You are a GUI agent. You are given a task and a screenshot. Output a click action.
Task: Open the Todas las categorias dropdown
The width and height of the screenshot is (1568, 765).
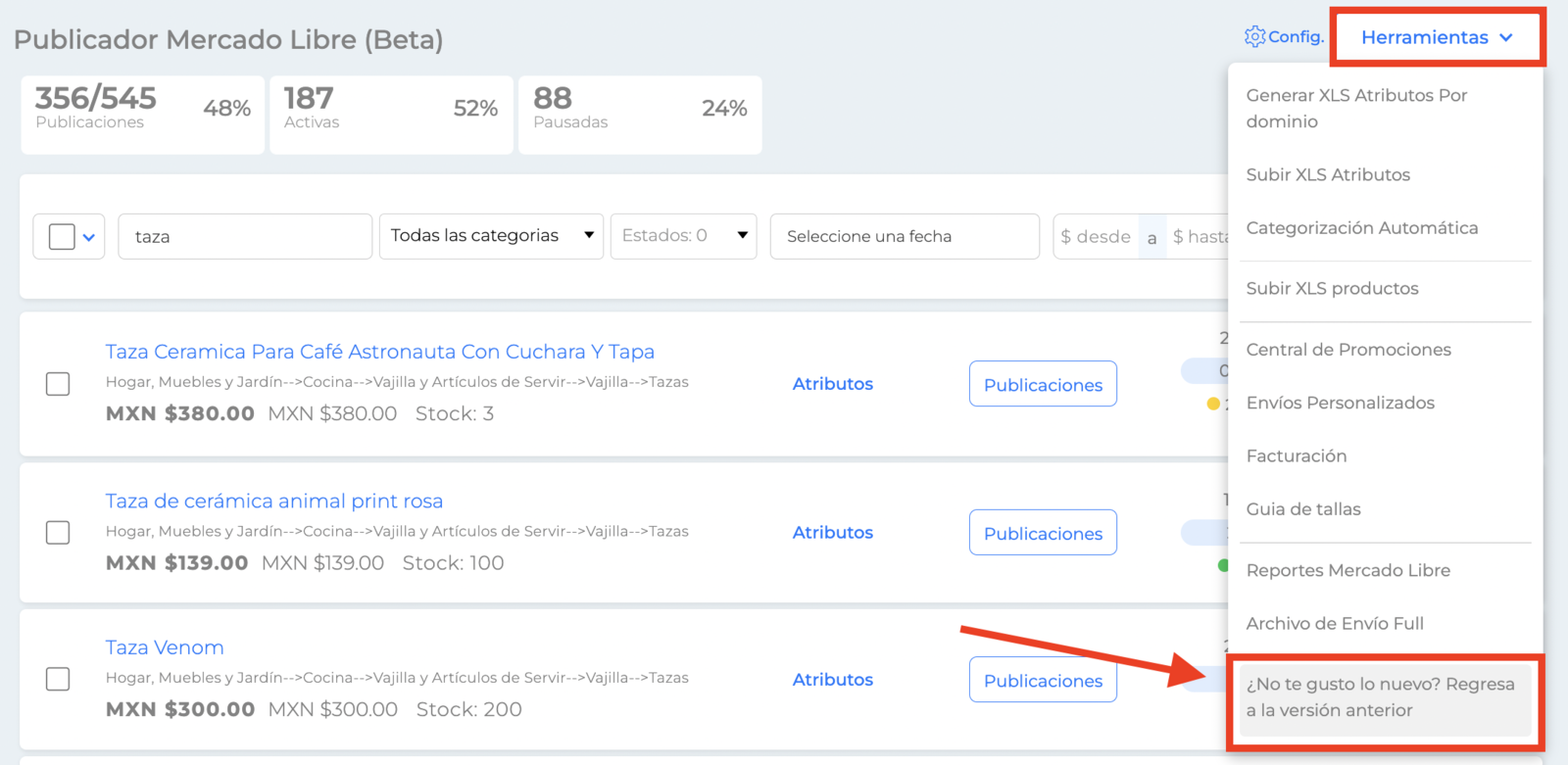pos(492,236)
